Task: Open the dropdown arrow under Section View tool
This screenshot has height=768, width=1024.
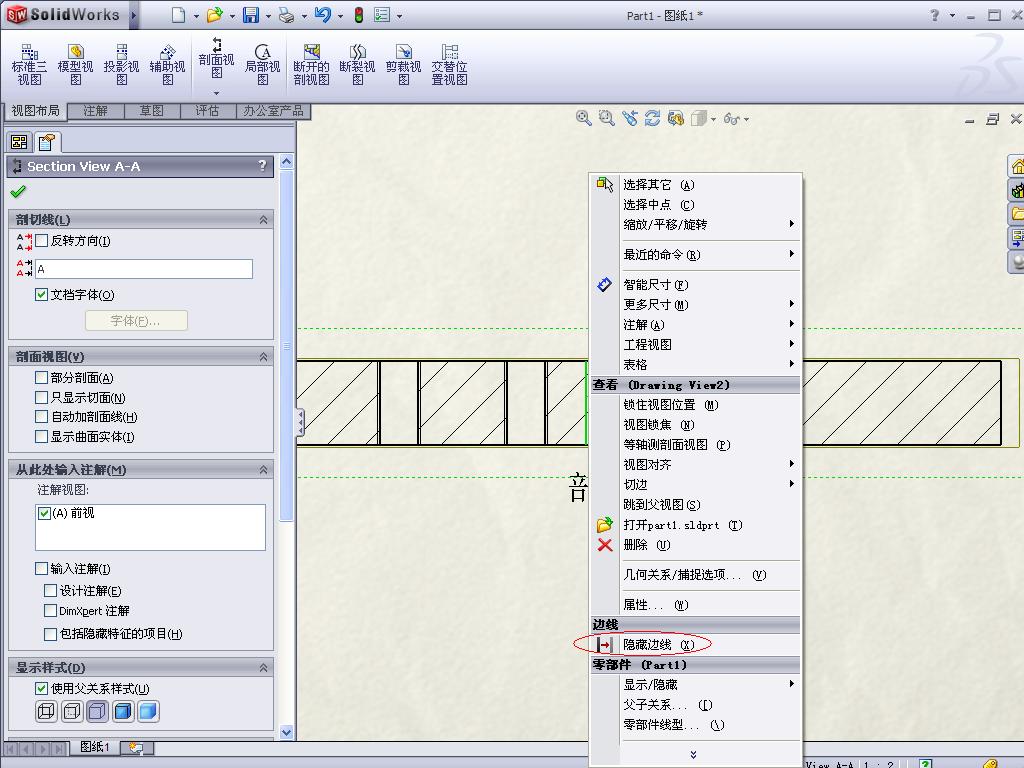Action: point(216,93)
